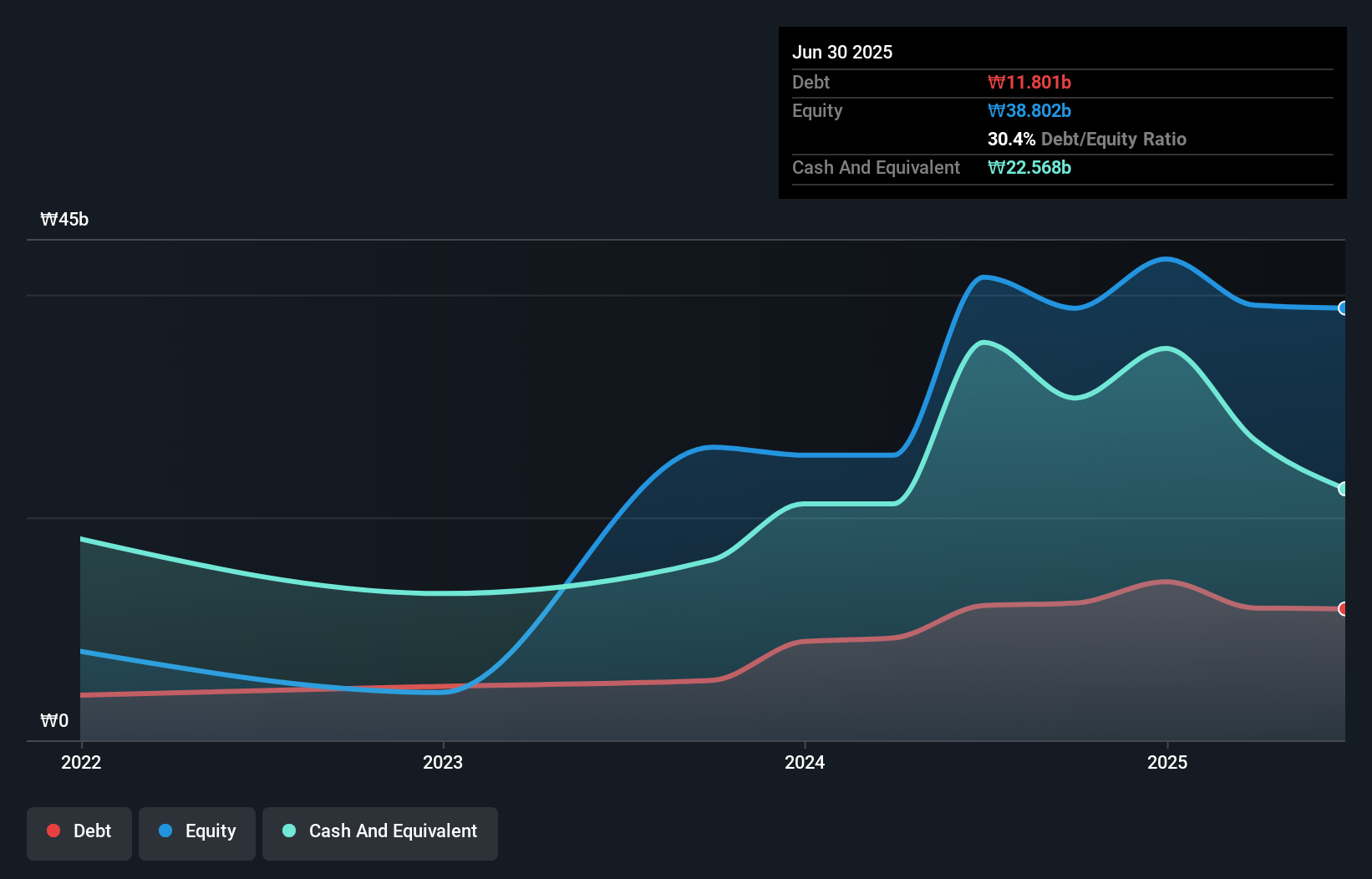This screenshot has height=879, width=1372.
Task: Click the red Debt legend dot
Action: (x=53, y=831)
